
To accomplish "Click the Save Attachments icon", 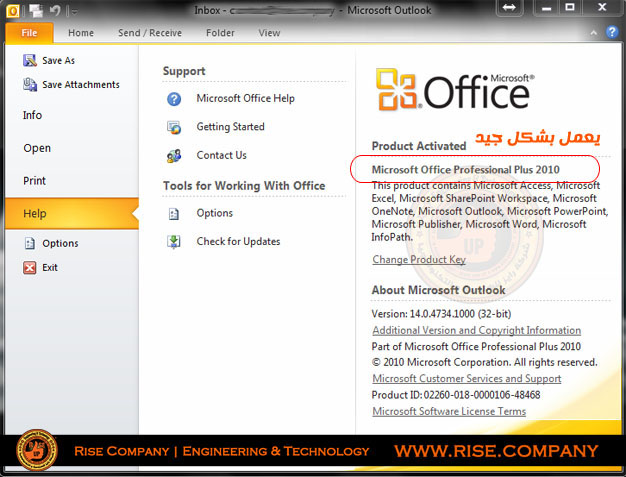I will click(30, 85).
